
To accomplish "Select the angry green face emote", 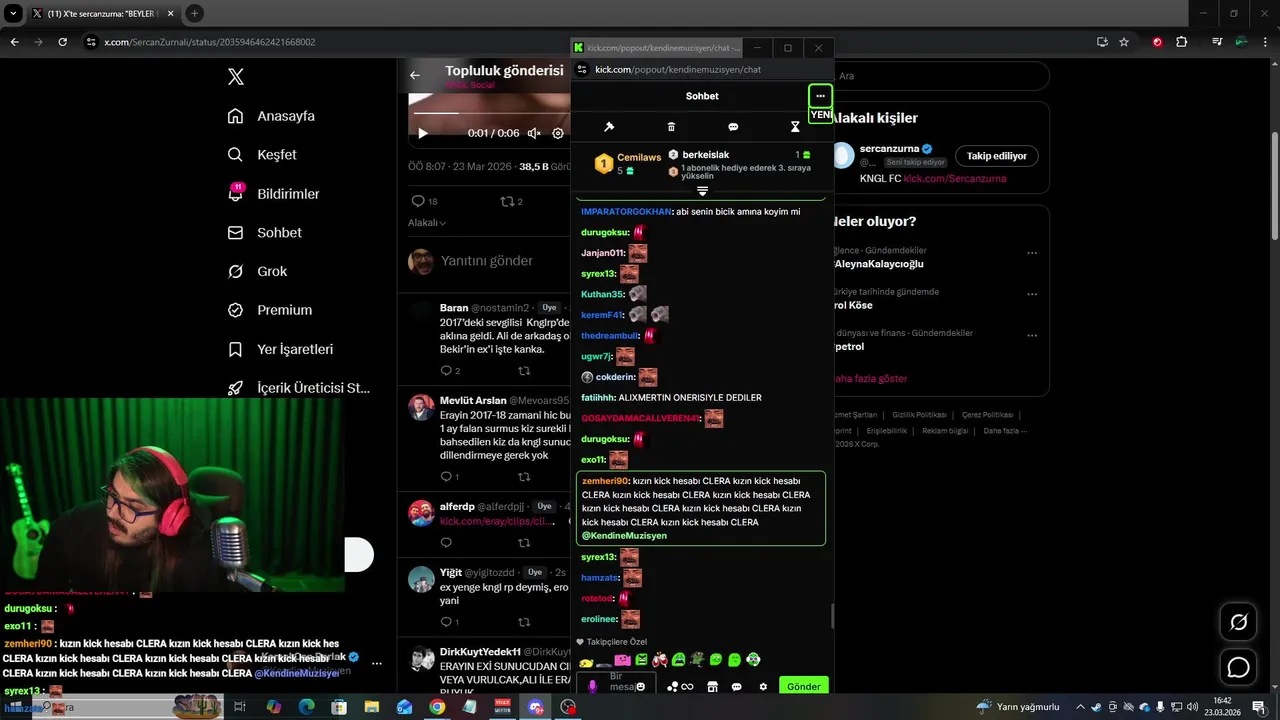I will pos(641,660).
